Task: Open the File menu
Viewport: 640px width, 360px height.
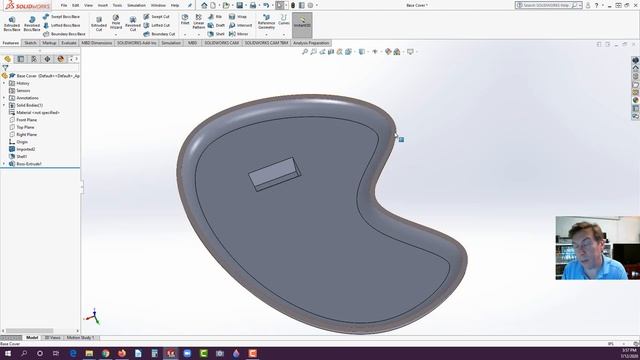Action: click(x=64, y=6)
